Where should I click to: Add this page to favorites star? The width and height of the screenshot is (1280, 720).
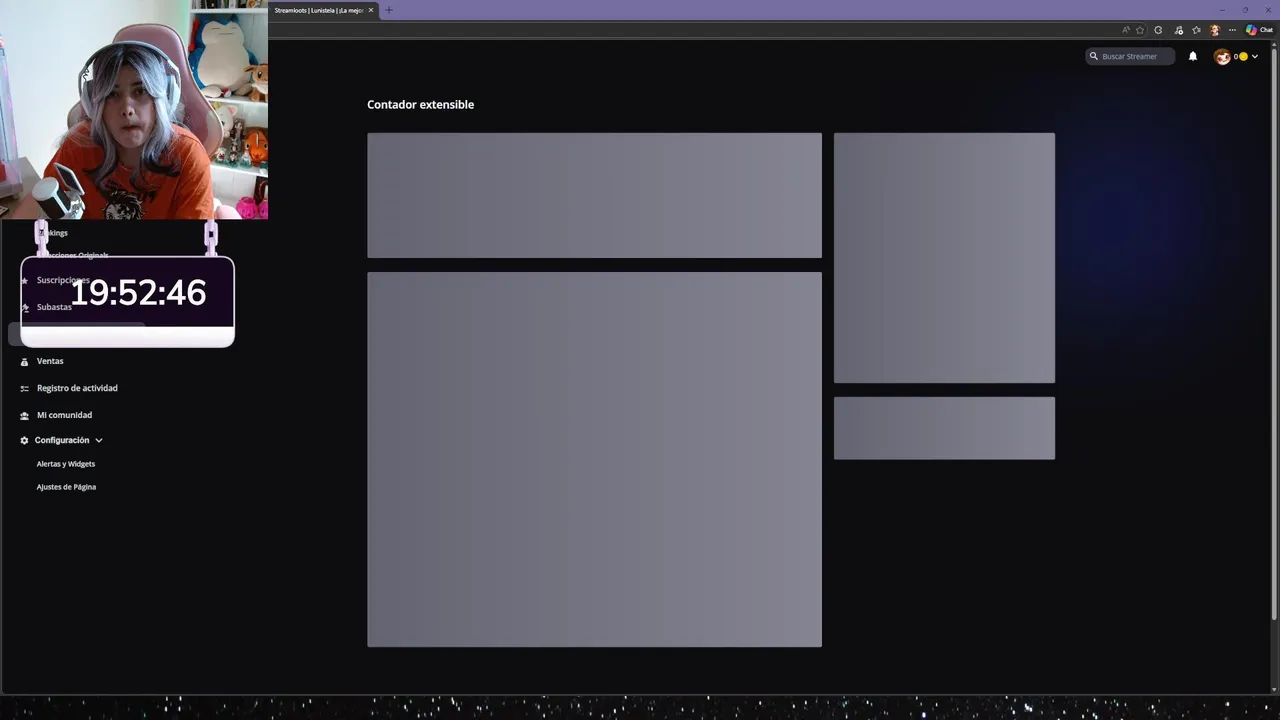click(1140, 30)
